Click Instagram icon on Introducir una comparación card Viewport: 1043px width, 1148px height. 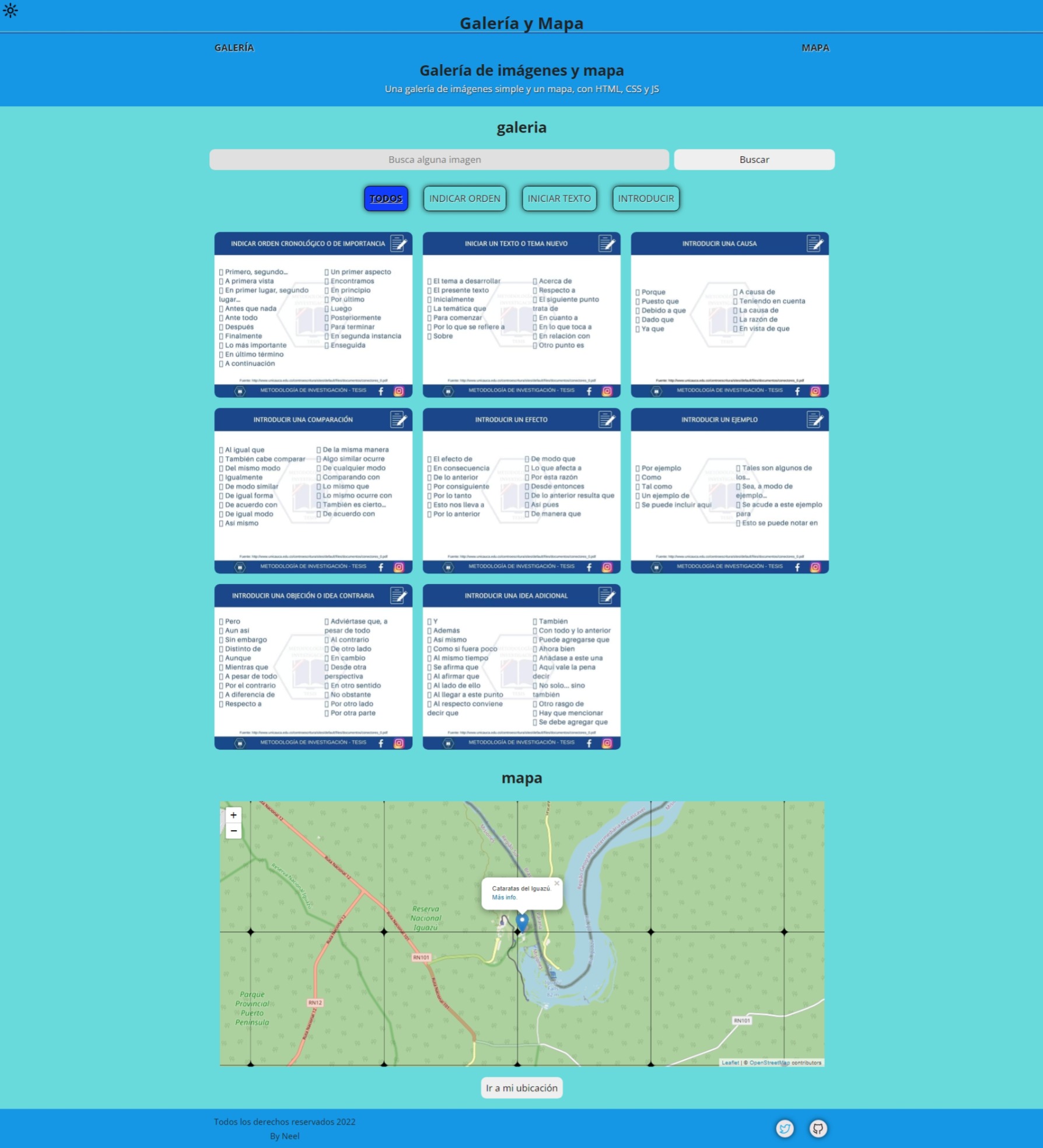pos(399,567)
